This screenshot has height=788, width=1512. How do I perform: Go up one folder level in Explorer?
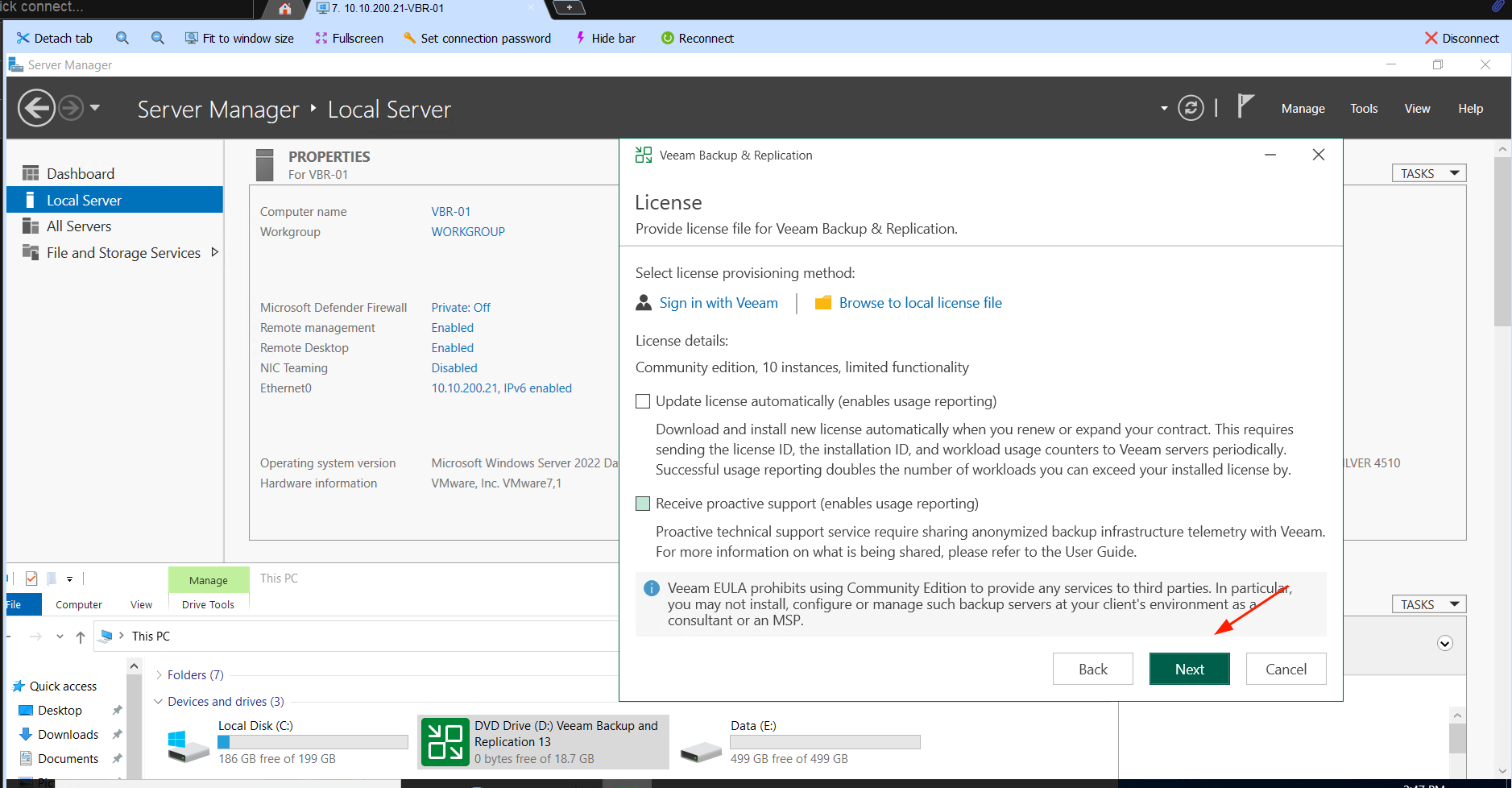pos(81,637)
